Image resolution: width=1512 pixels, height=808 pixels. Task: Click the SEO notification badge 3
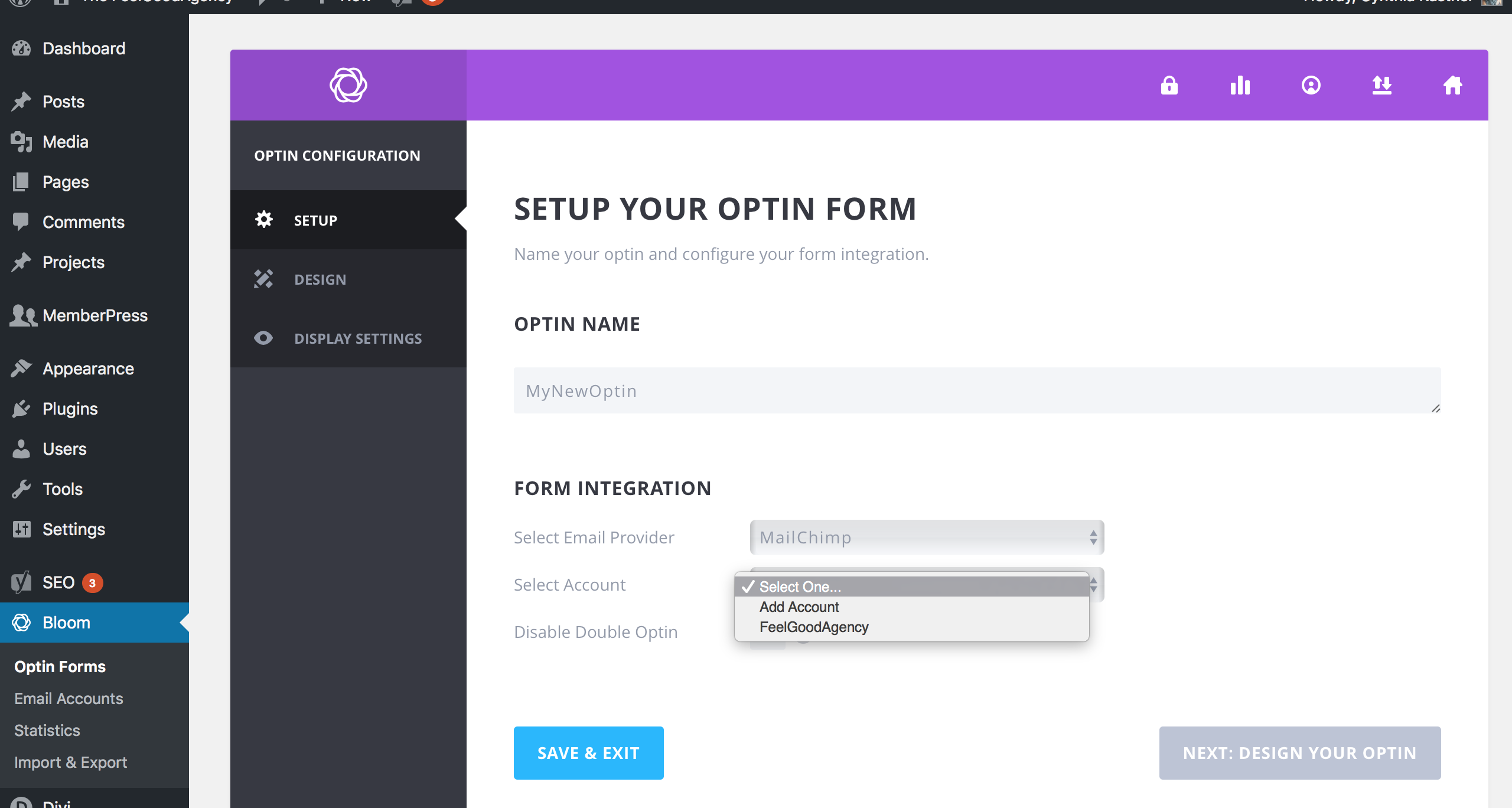point(92,583)
